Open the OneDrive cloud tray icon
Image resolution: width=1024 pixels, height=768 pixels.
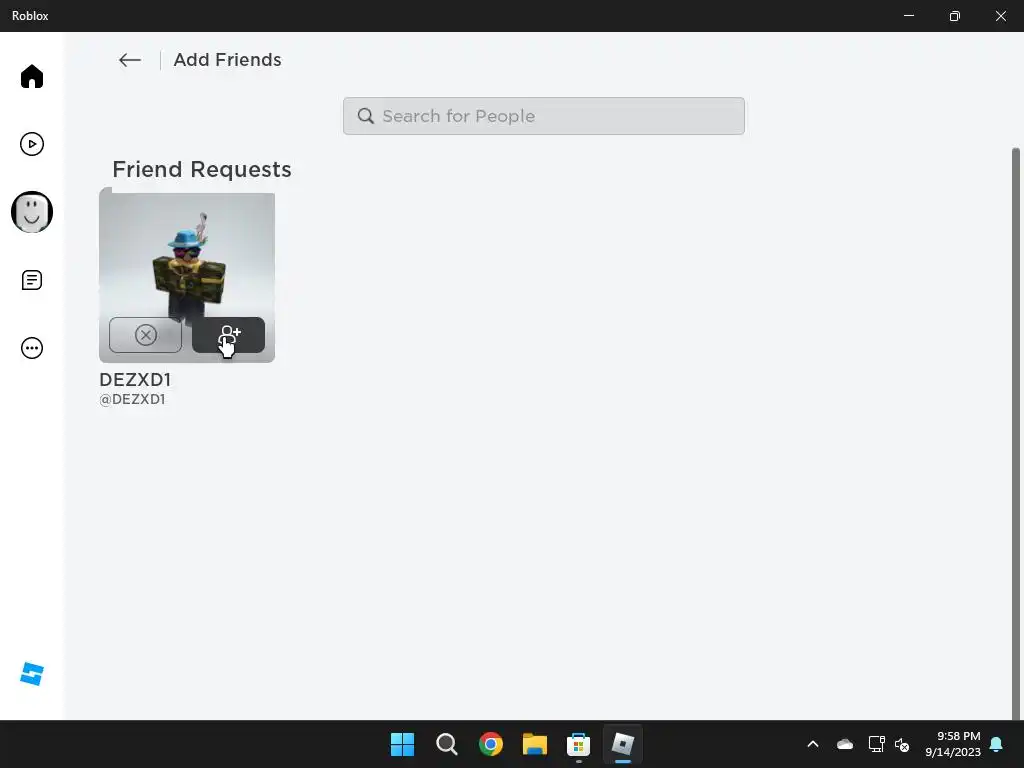pyautogui.click(x=844, y=744)
